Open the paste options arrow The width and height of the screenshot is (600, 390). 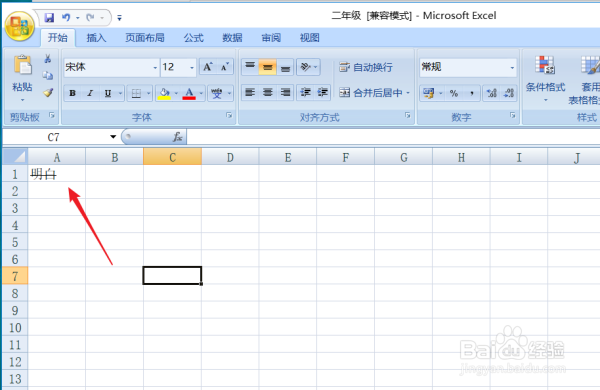[22, 100]
